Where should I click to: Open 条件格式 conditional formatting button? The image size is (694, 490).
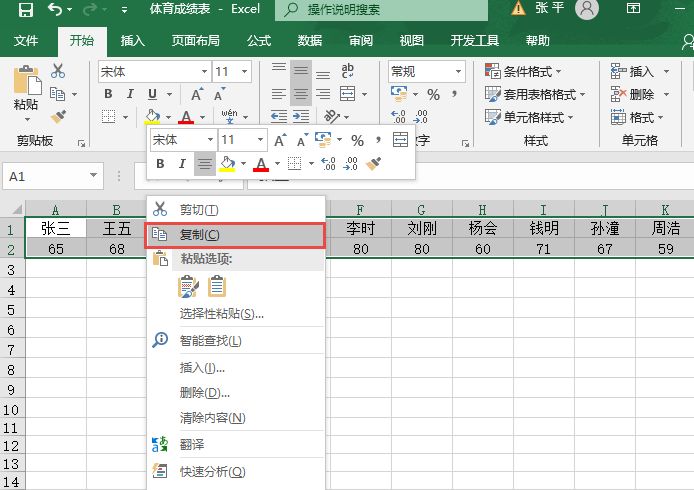point(523,72)
